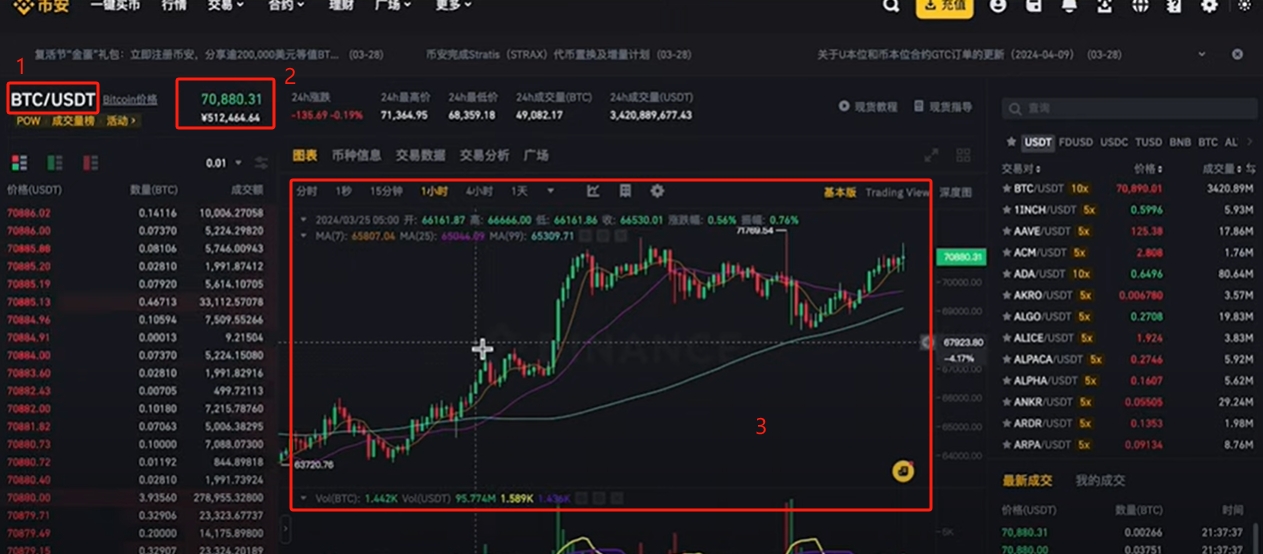The image size is (1263, 554).
Task: Open the 一键买币 menu item
Action: click(113, 5)
